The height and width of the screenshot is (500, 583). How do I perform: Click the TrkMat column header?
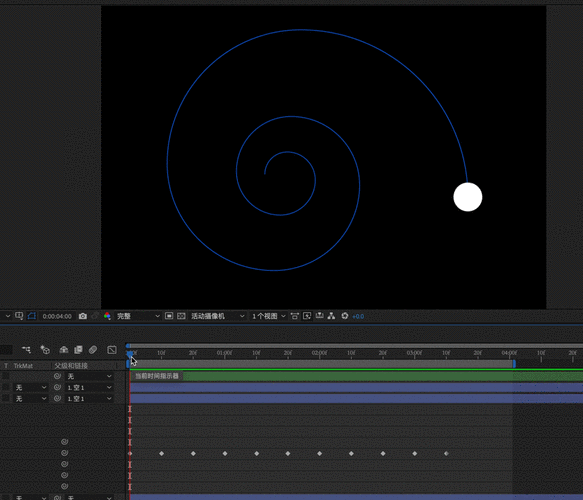pyautogui.click(x=23, y=366)
